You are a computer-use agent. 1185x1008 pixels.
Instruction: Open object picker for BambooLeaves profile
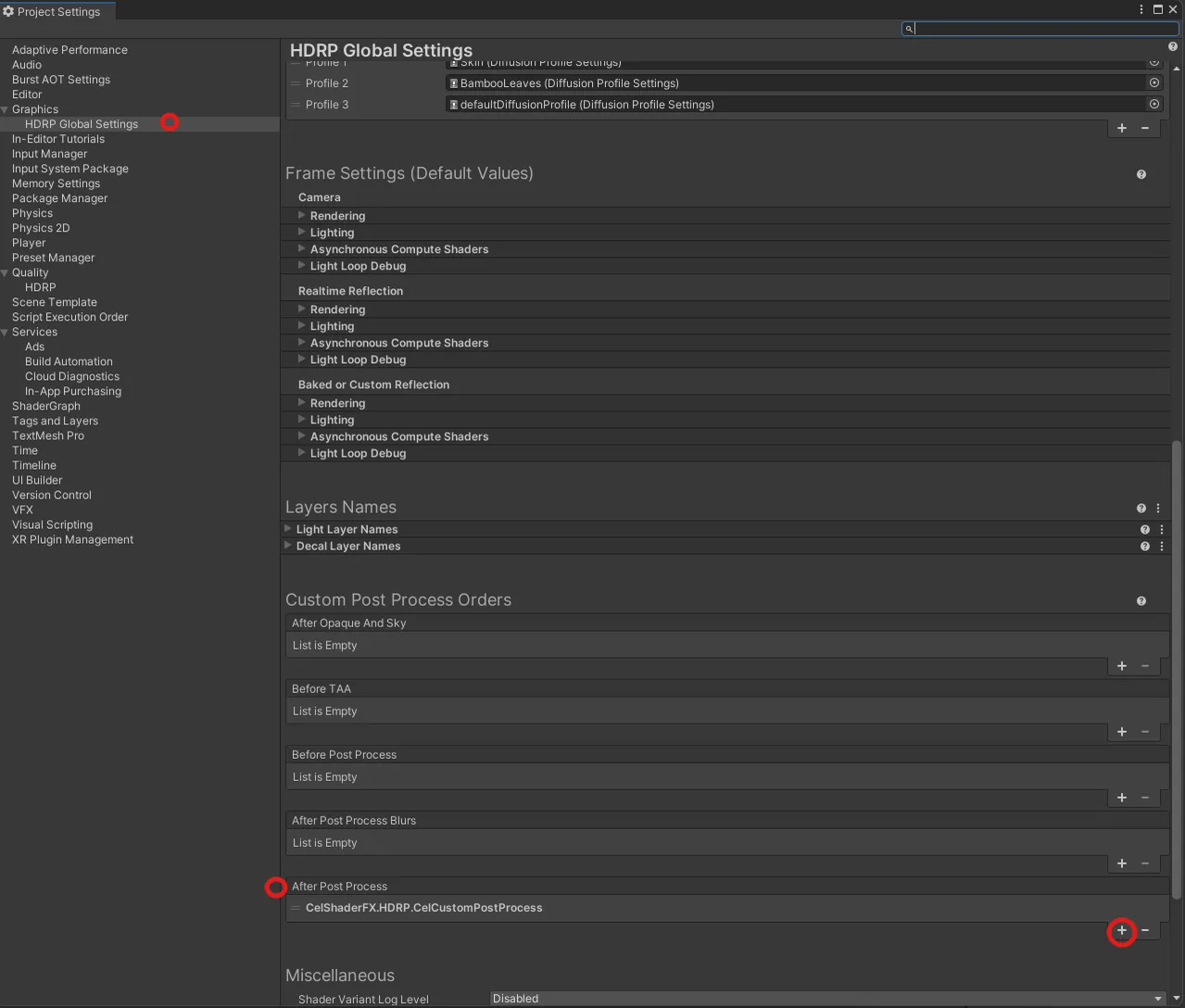click(1154, 83)
